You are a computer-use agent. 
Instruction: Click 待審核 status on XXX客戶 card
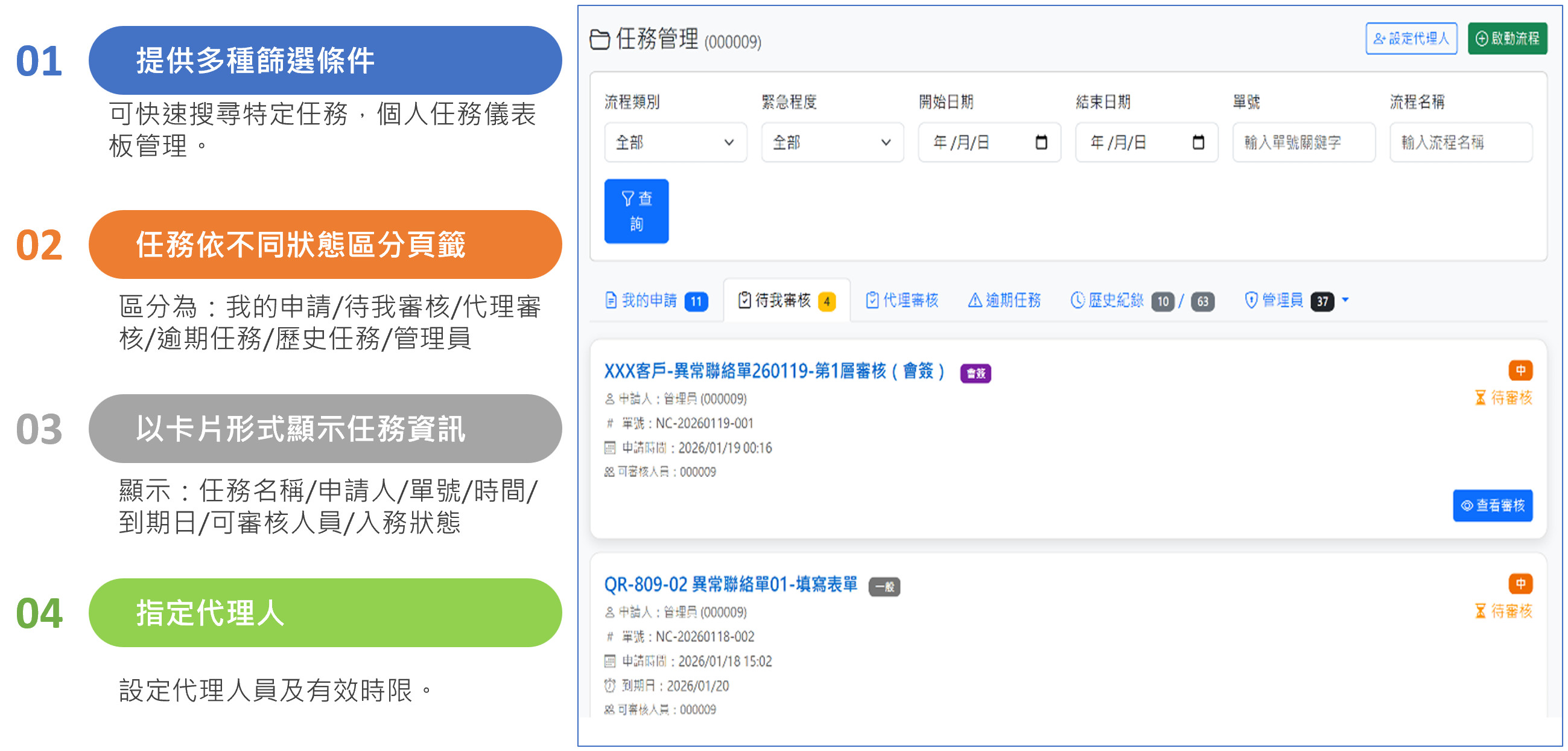point(1503,398)
